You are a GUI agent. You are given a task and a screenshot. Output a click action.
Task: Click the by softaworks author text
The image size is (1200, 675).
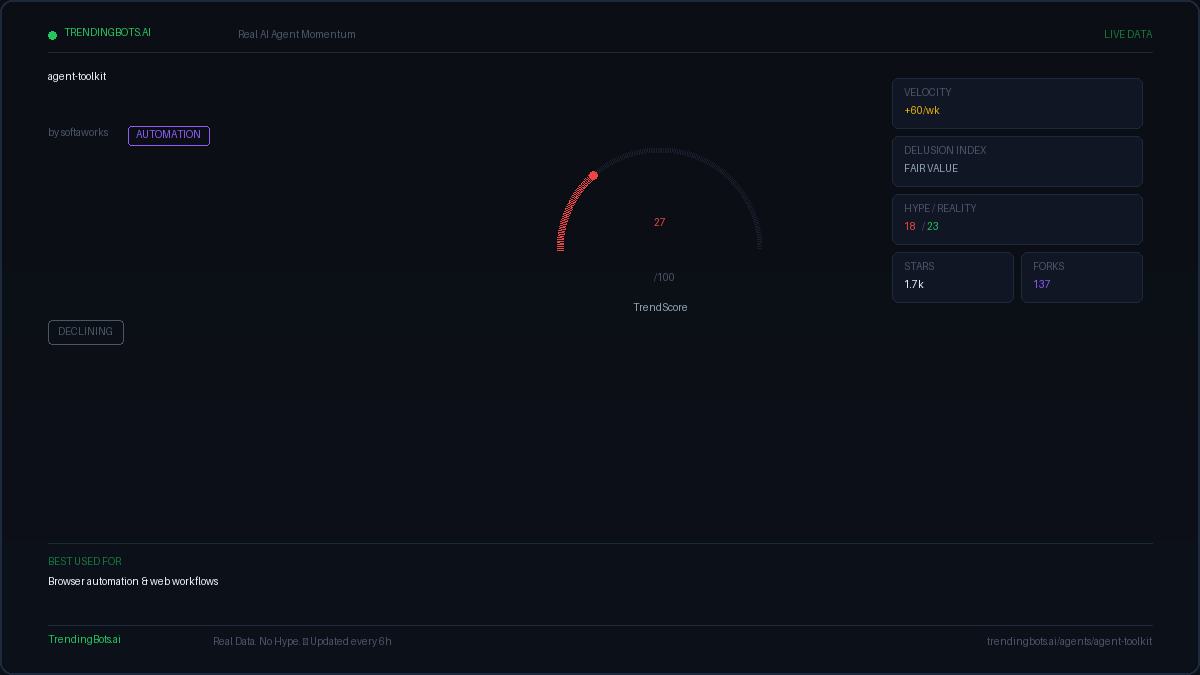(78, 133)
